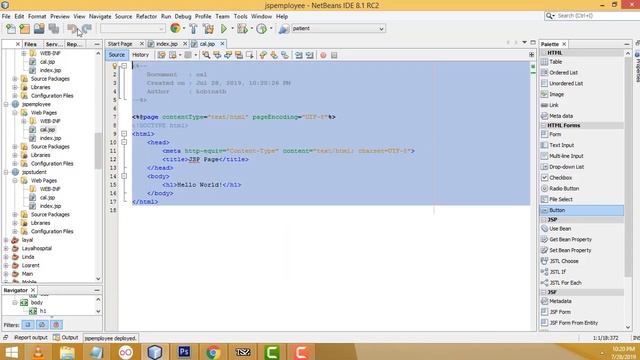Click the NetBeans cube icon in taskbar
The height and width of the screenshot is (360, 640).
tap(155, 352)
